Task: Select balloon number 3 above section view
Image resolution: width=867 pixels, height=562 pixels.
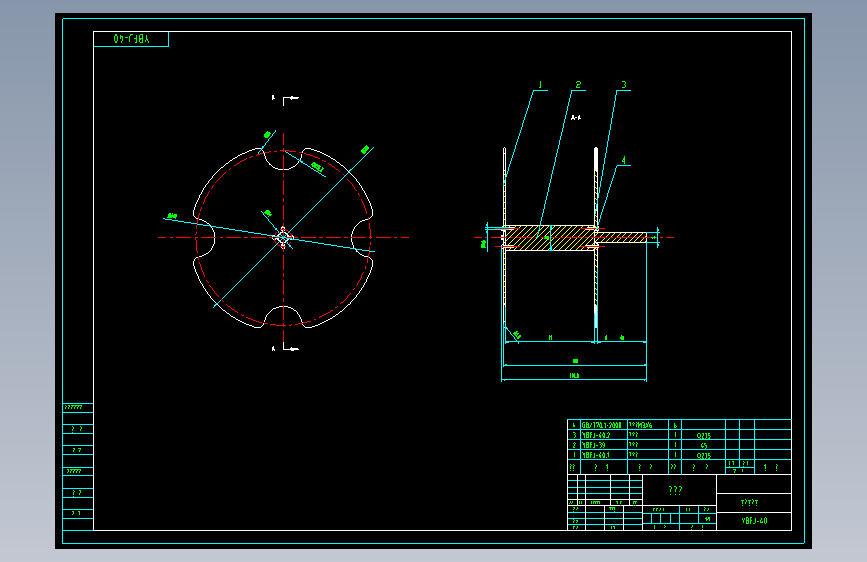Action: [x=624, y=85]
